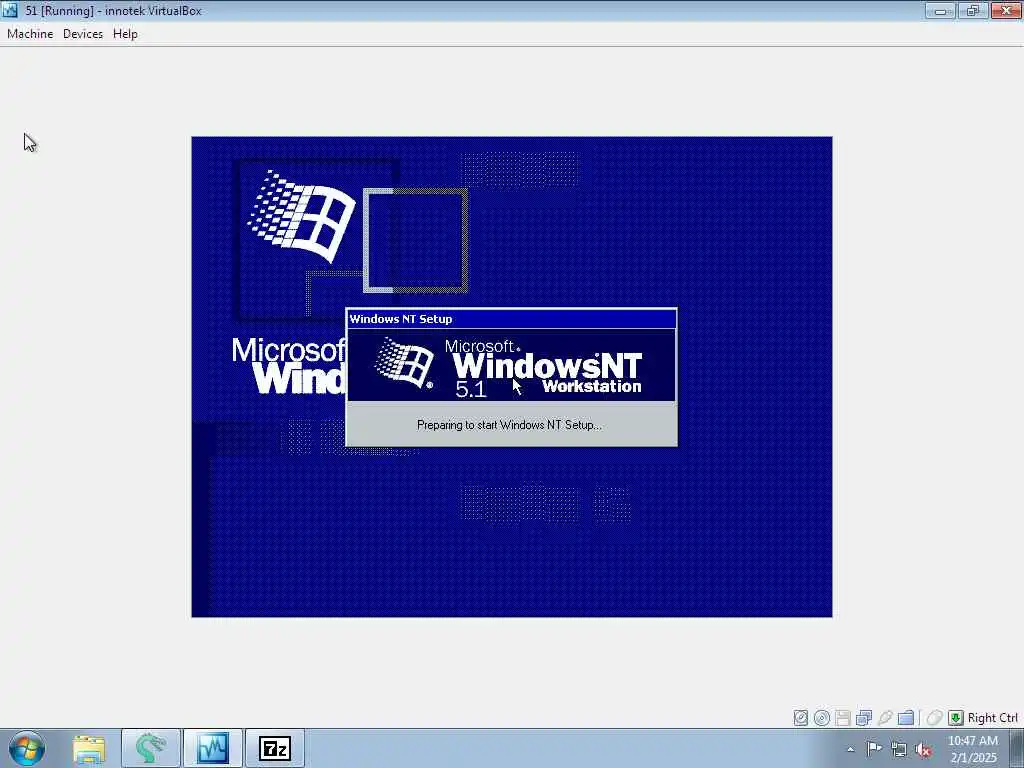Click the green keyboard capture arrow icon
The width and height of the screenshot is (1024, 768).
955,718
